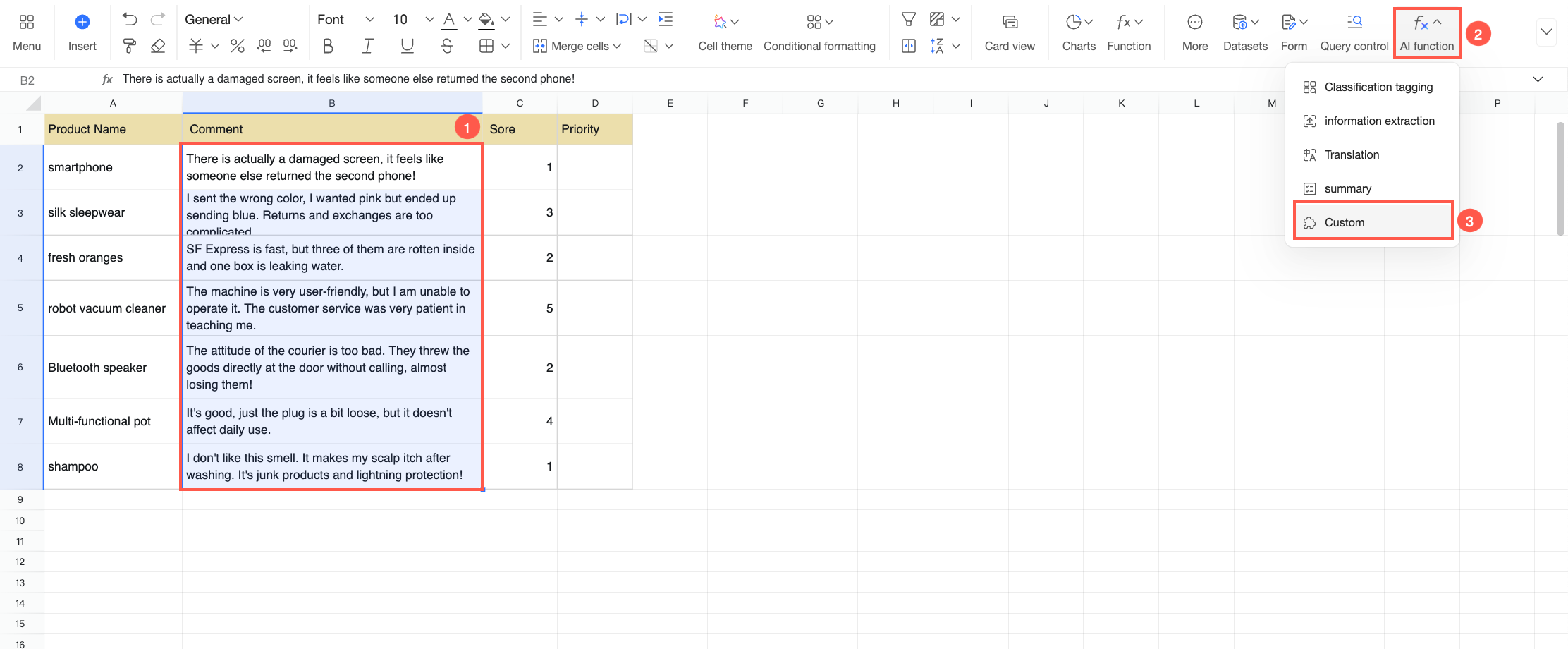The height and width of the screenshot is (649, 1568).
Task: Click the Conditional formatting button
Action: coord(819,32)
